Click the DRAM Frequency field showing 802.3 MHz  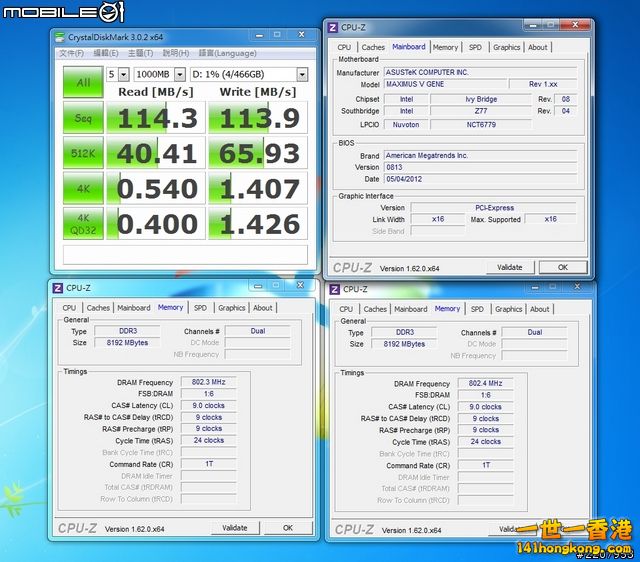(x=208, y=382)
